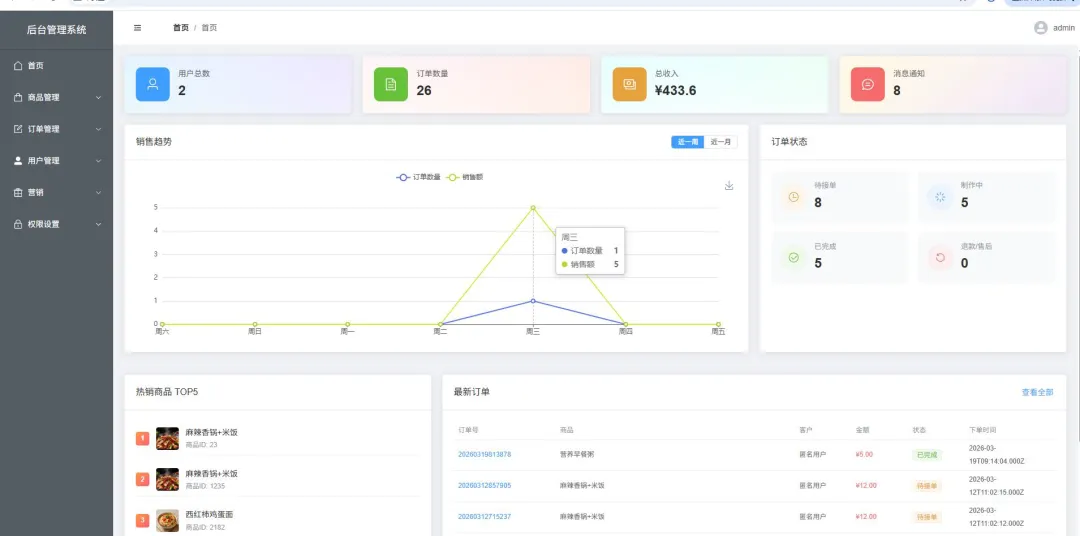
Task: Click the 周三 order count data point
Action: coord(533,300)
